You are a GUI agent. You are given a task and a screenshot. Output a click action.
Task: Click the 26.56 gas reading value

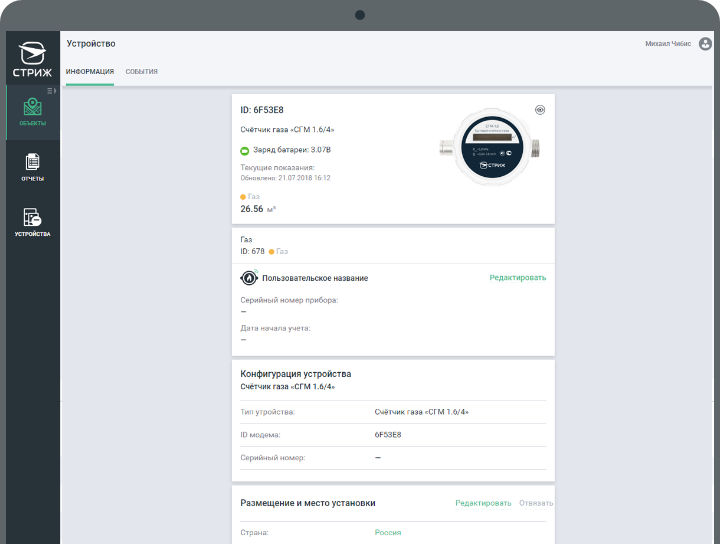pos(252,209)
